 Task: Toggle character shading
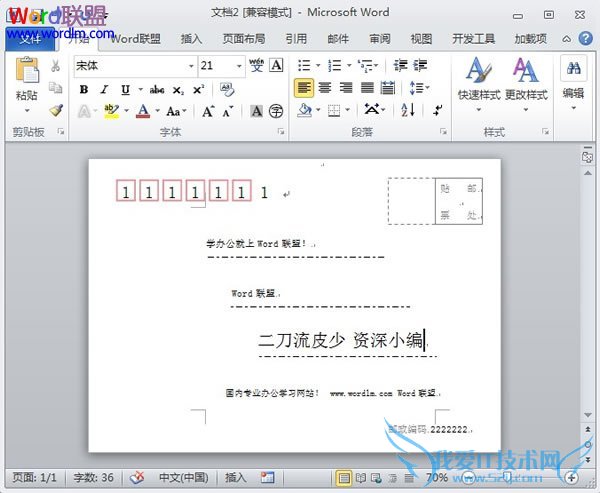coord(256,111)
